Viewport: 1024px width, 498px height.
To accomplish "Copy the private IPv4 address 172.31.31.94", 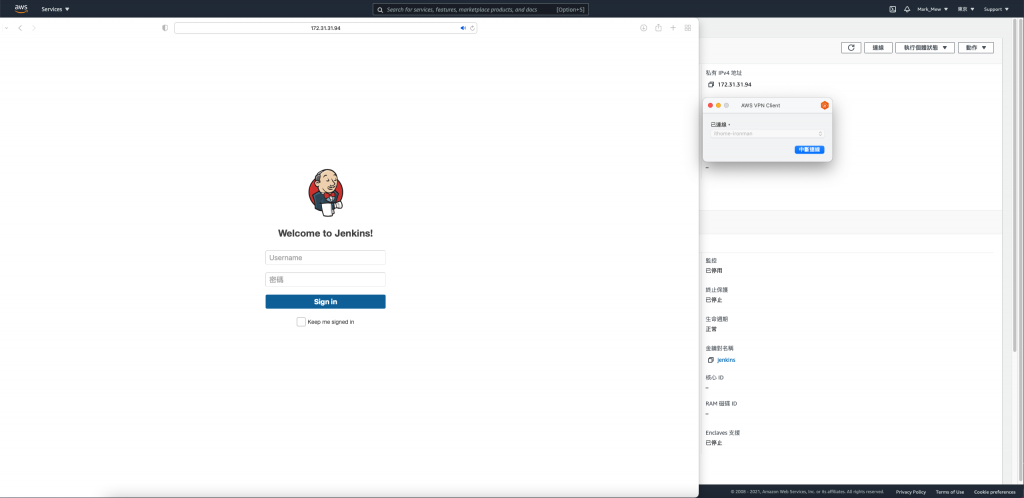I will point(711,85).
